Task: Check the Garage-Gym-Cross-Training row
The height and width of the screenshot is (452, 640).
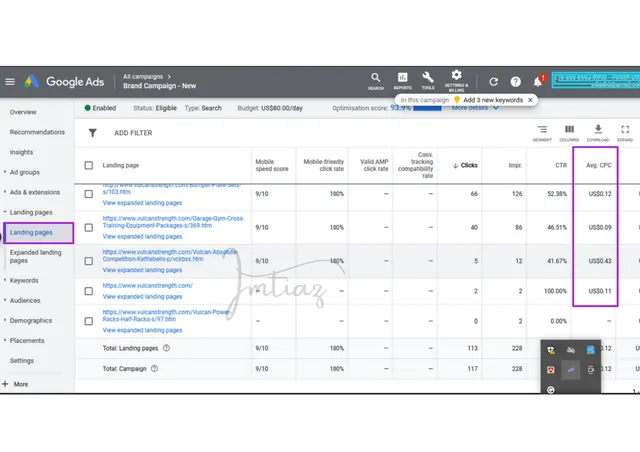Action: pyautogui.click(x=89, y=227)
